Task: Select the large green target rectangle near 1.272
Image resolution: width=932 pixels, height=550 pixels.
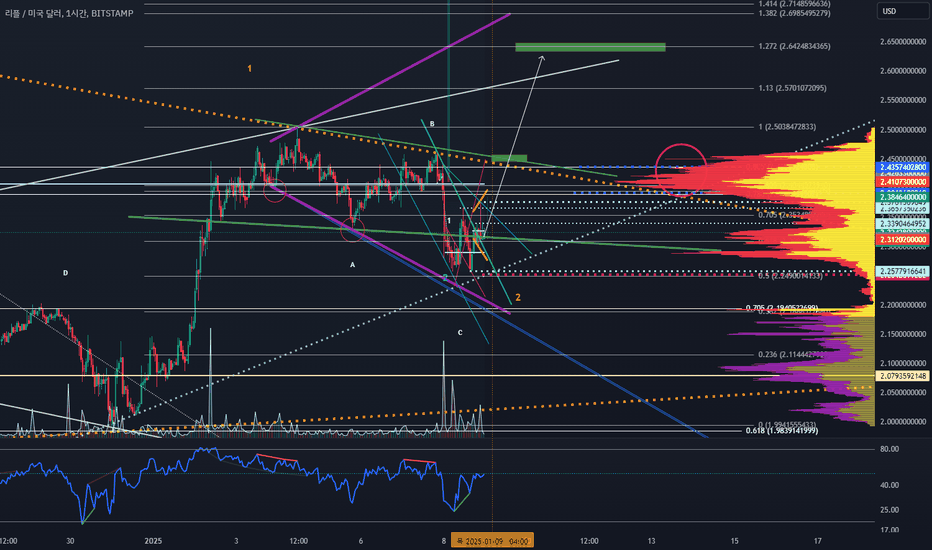Action: tap(590, 47)
